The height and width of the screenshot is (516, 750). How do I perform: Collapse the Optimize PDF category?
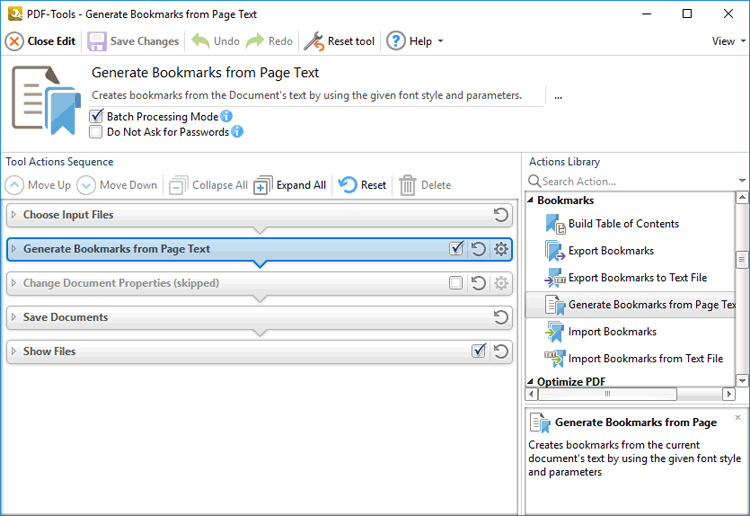[x=530, y=382]
